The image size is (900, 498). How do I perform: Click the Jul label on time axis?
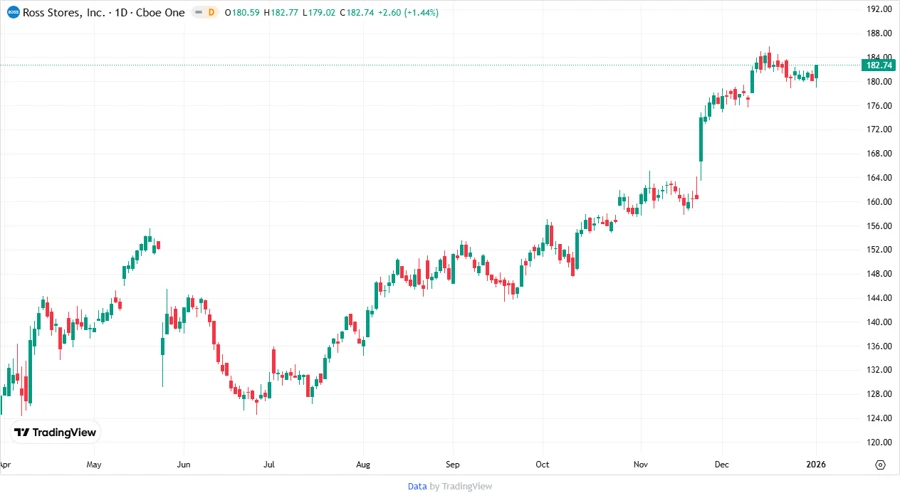(269, 464)
